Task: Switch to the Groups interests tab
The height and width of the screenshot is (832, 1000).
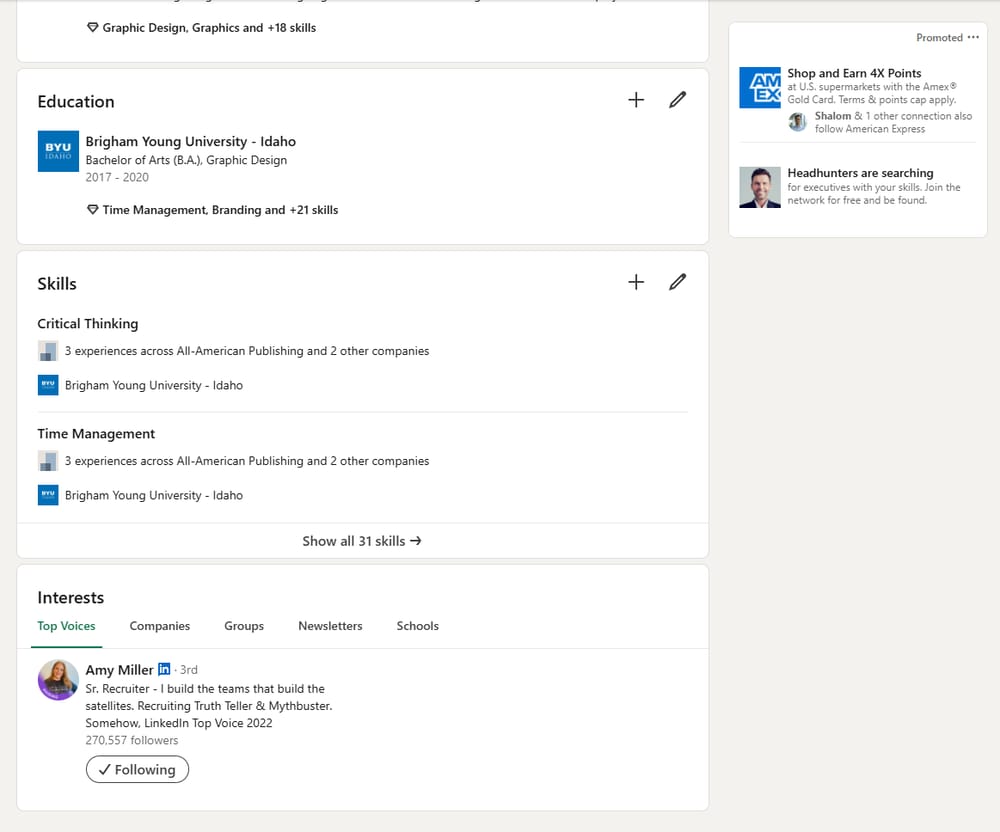Action: [244, 626]
